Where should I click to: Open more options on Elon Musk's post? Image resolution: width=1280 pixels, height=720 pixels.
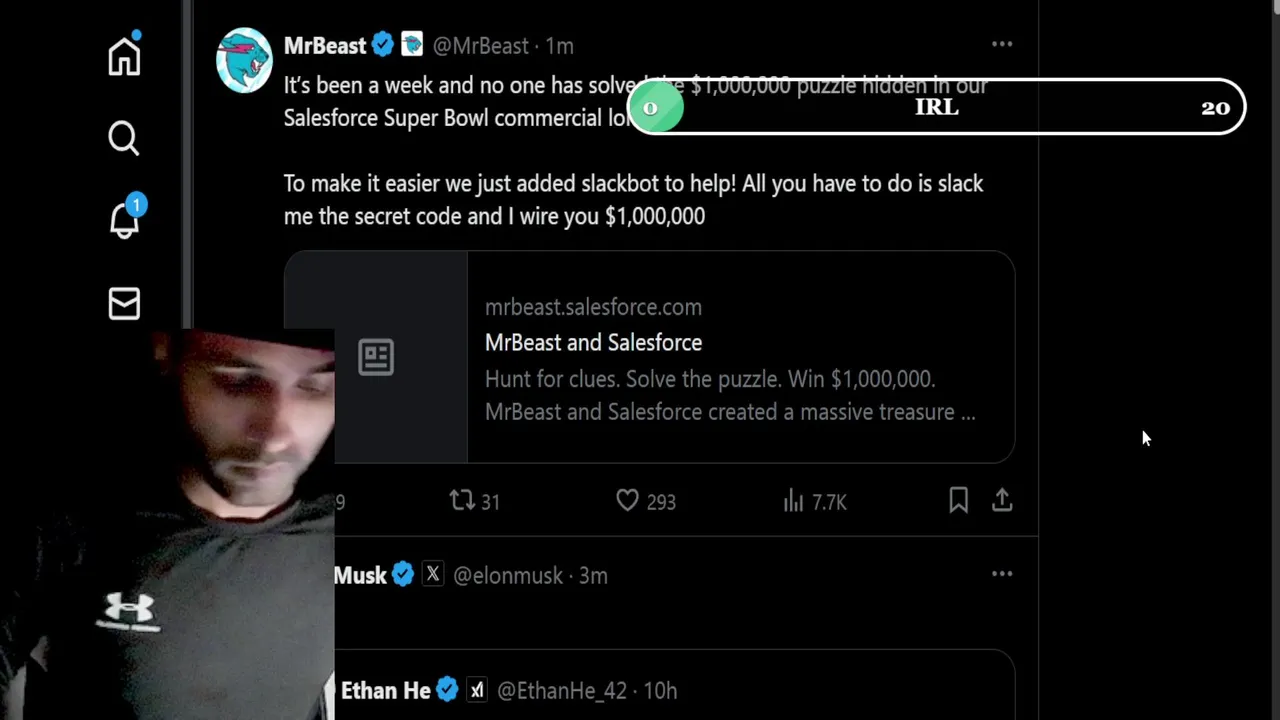point(1002,574)
